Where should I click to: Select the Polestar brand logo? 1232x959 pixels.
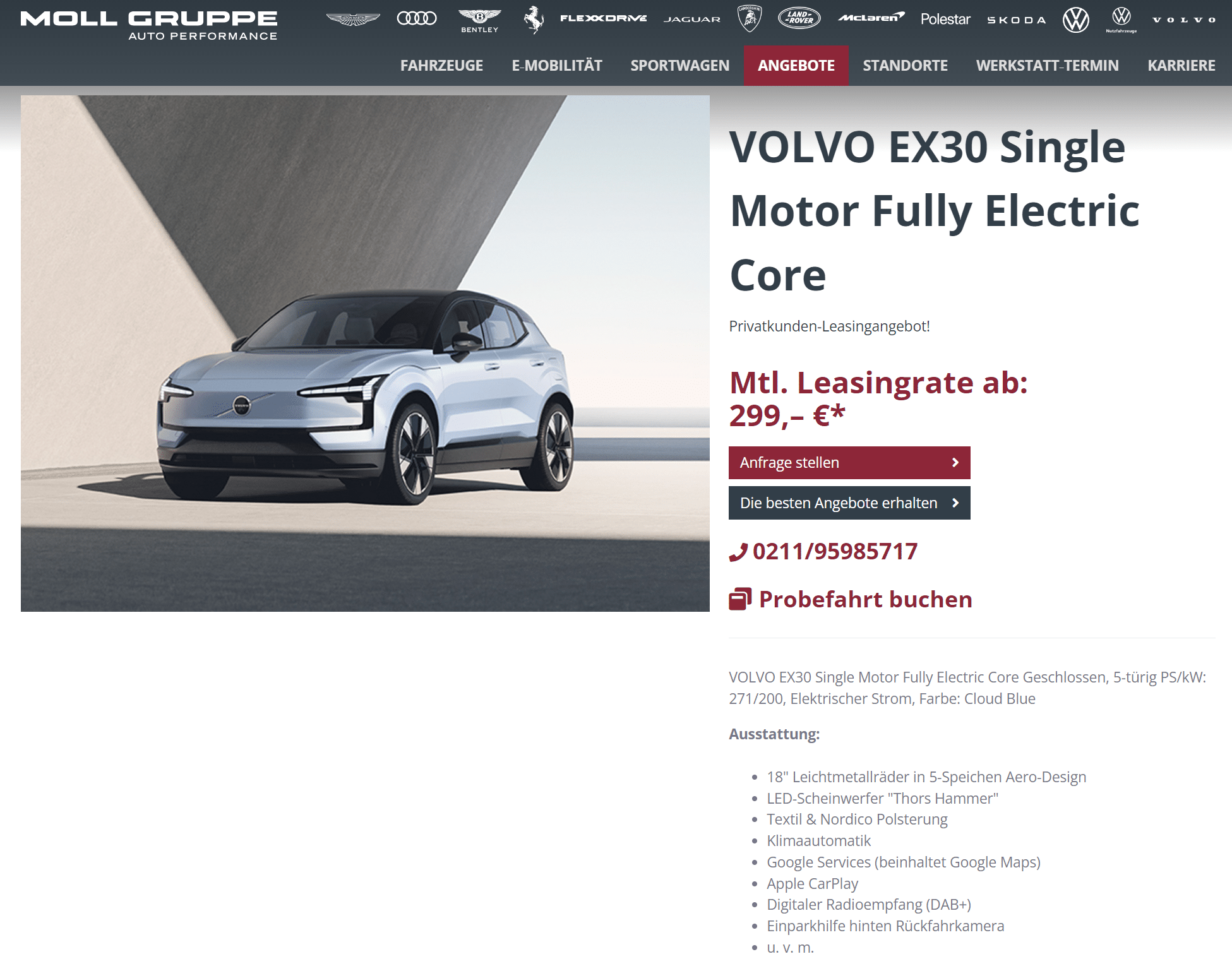pos(945,19)
